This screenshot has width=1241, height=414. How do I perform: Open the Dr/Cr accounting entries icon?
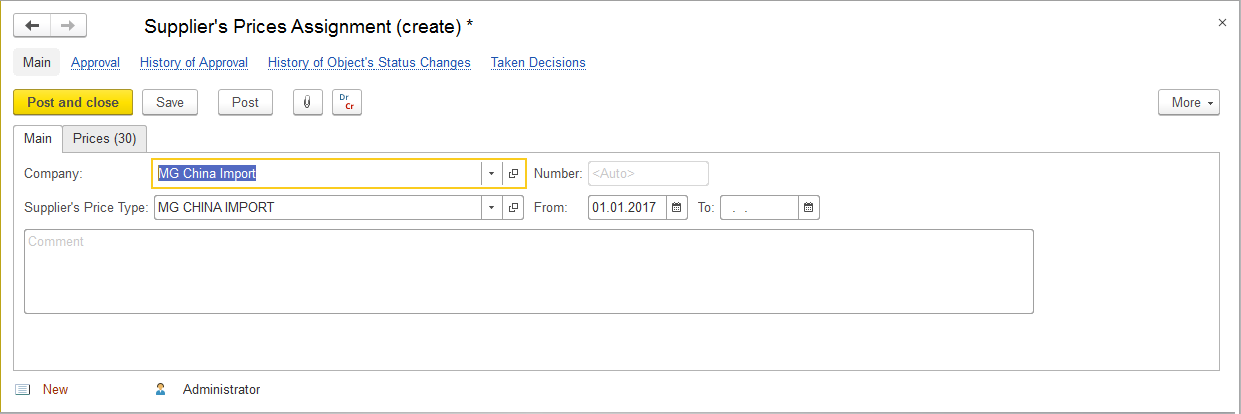pos(347,102)
